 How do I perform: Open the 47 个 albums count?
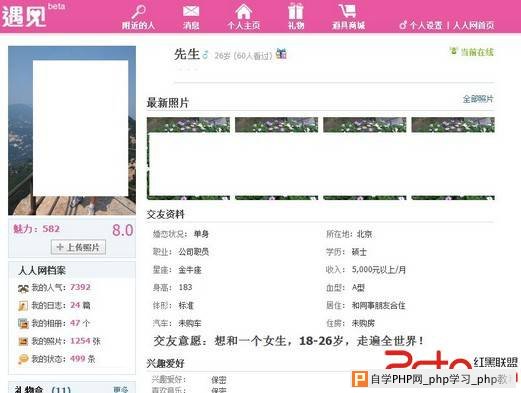[80, 323]
